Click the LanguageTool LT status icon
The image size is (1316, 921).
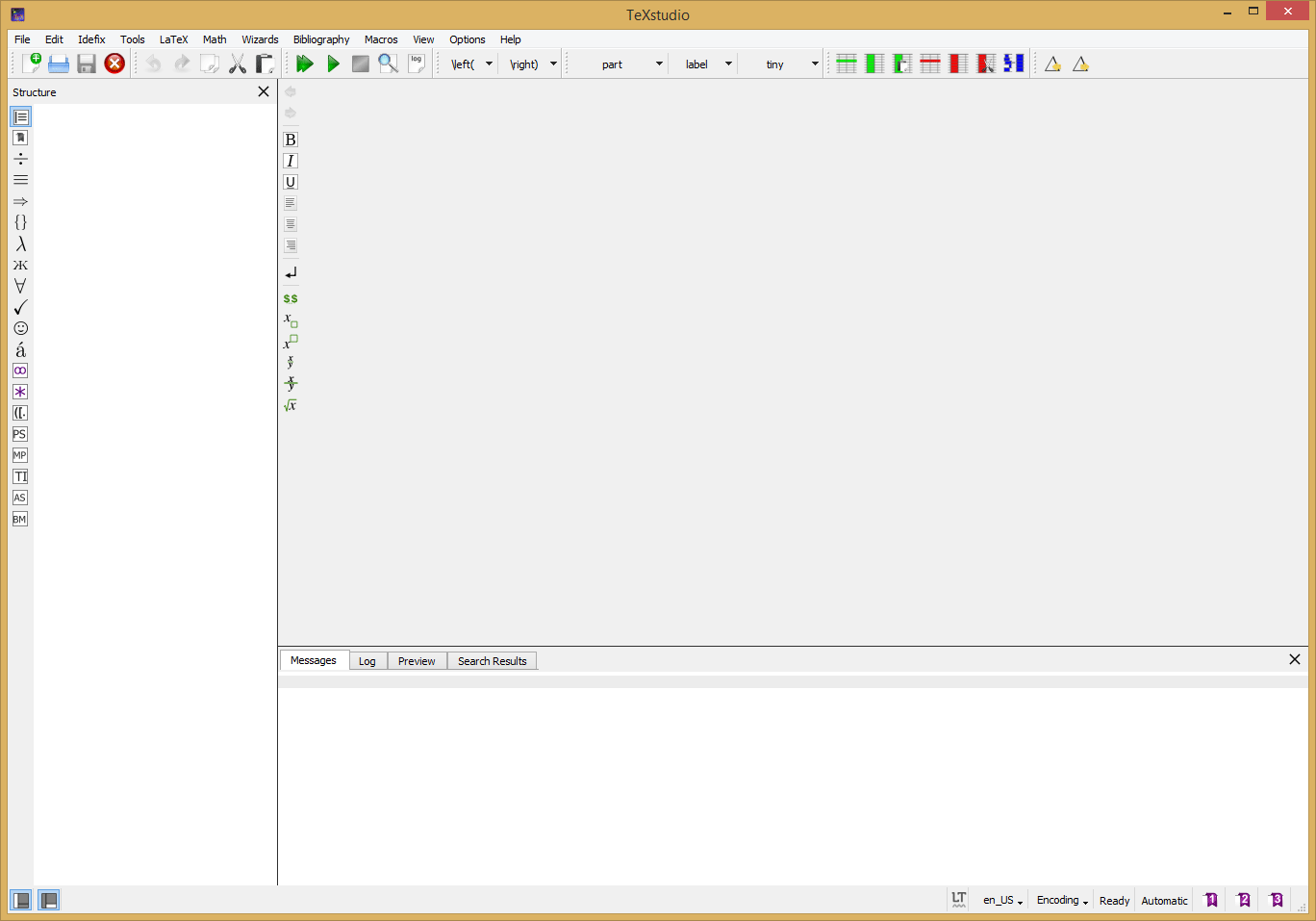(x=958, y=900)
